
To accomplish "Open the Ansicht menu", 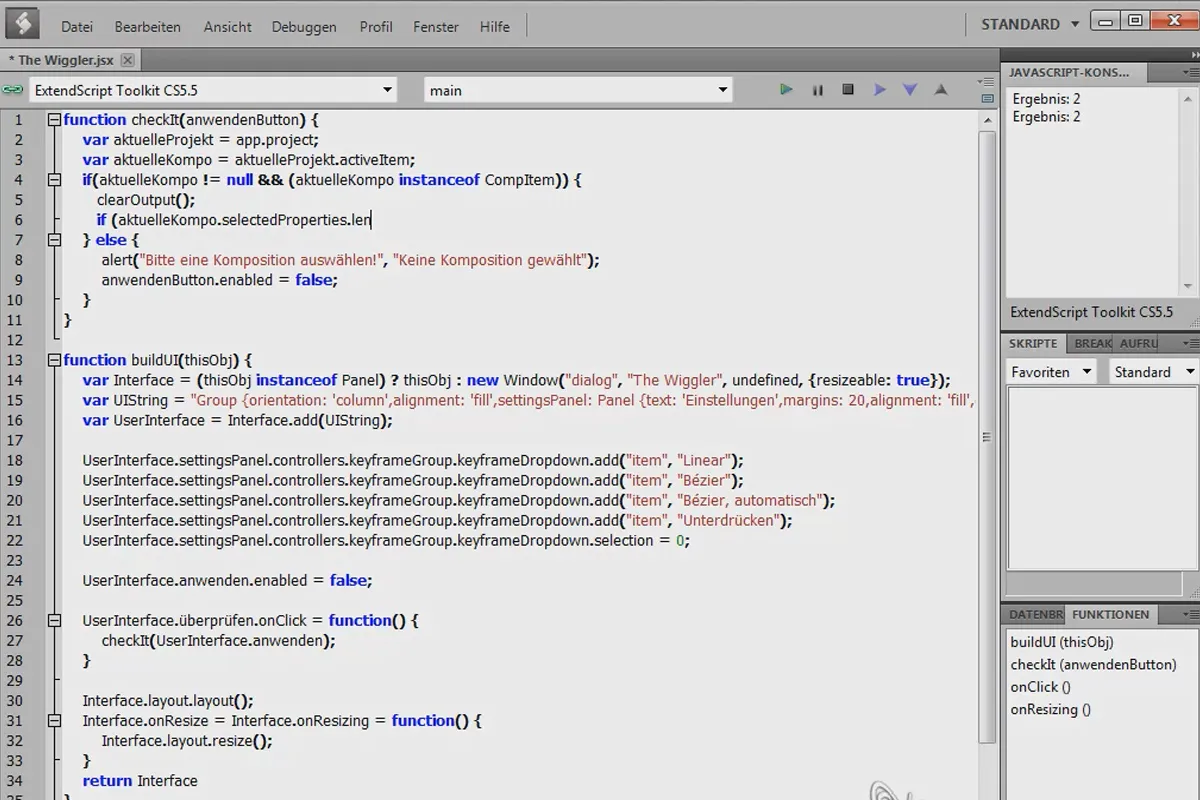I will pos(227,27).
